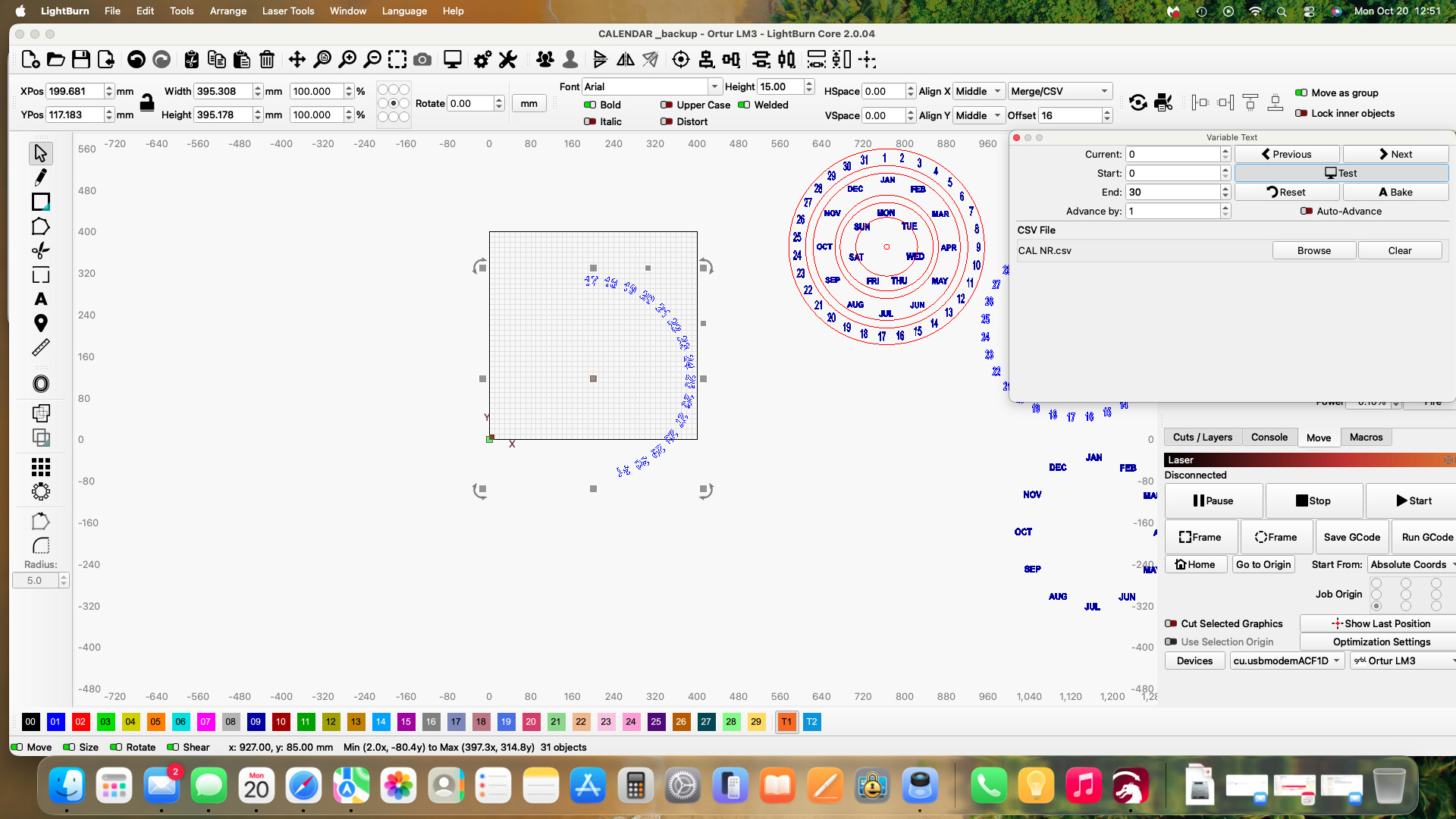Select the red 02 color layer swatch
This screenshot has width=1456, height=819.
click(80, 722)
